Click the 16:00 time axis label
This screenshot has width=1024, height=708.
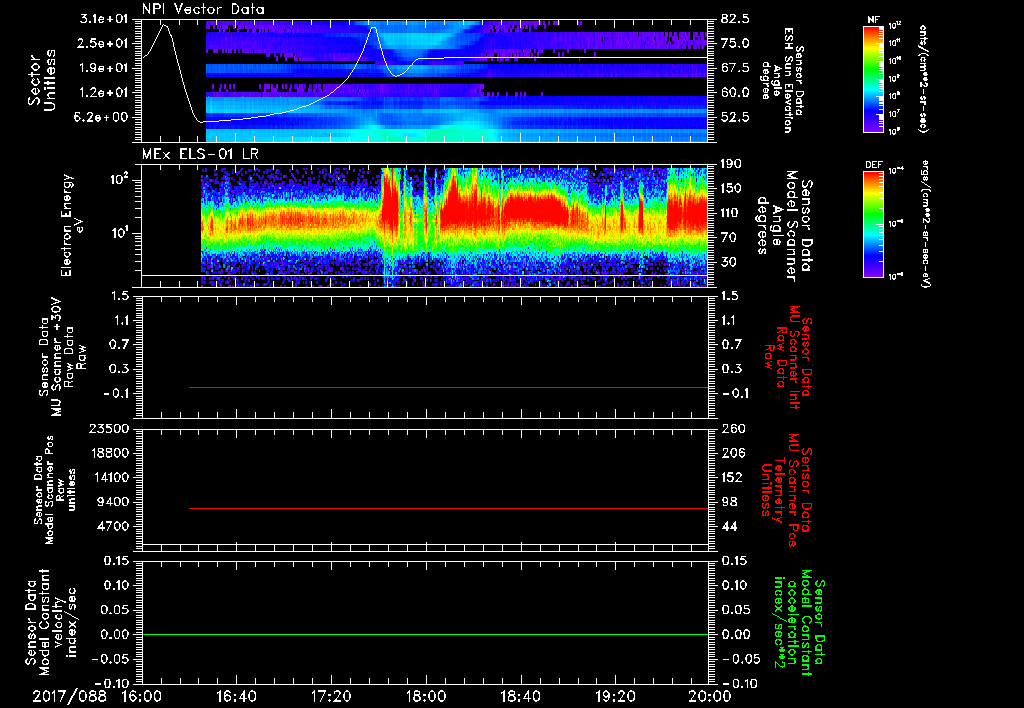[x=142, y=696]
